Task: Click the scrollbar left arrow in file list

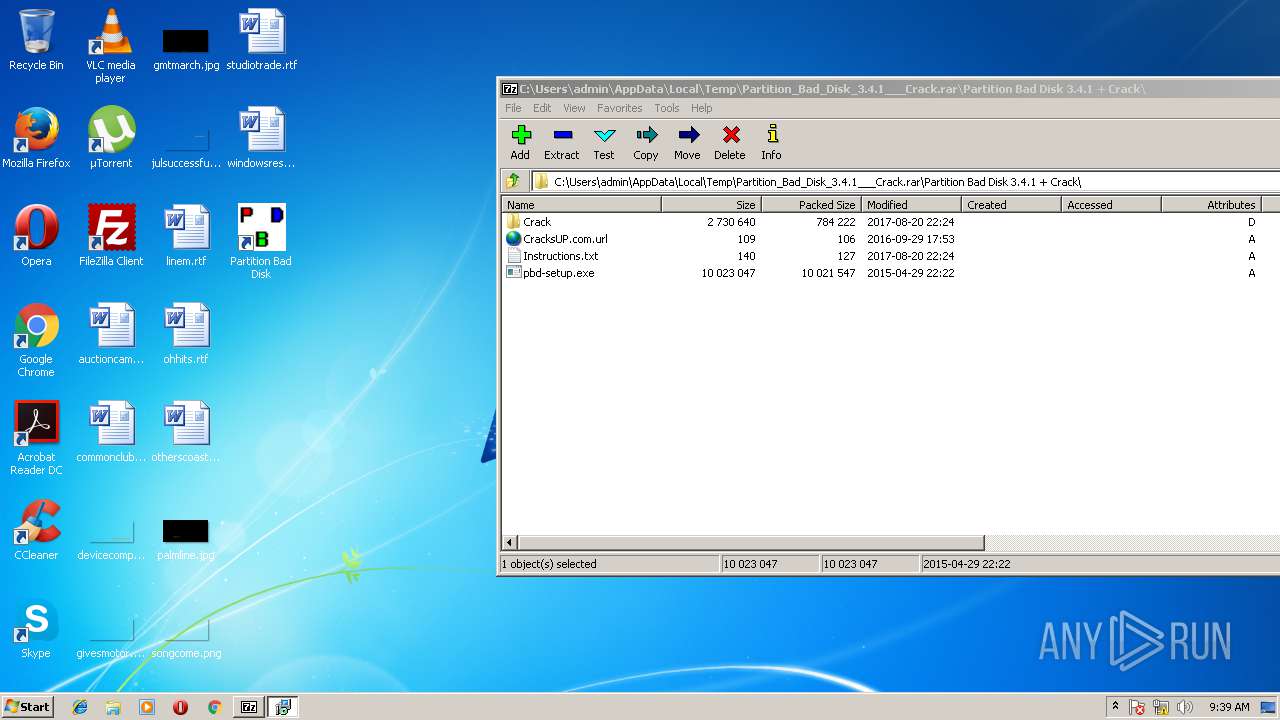Action: pos(510,542)
